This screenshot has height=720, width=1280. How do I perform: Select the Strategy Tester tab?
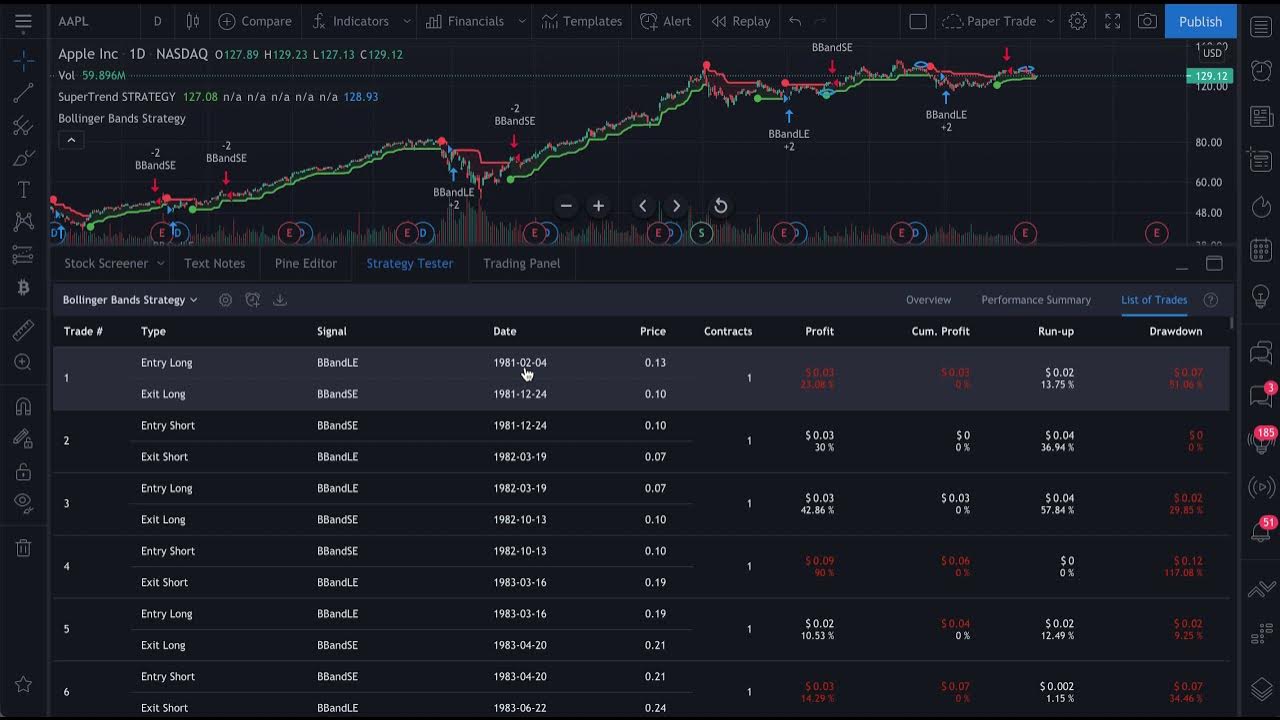pyautogui.click(x=409, y=264)
